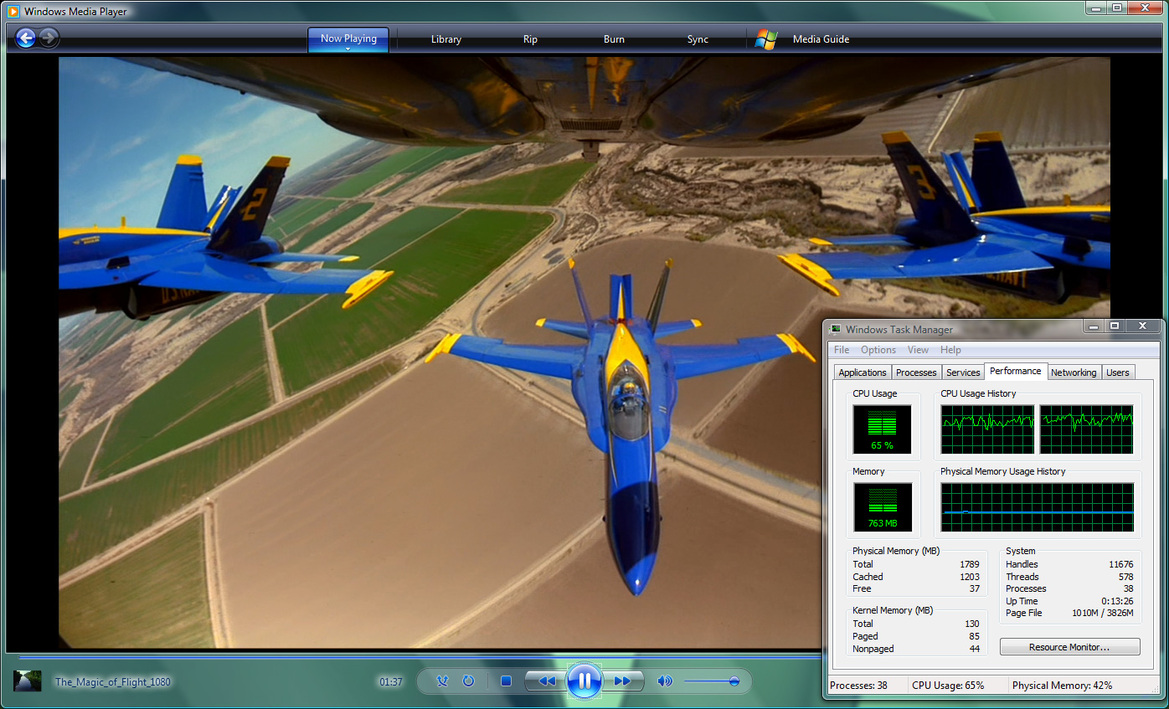Viewport: 1169px width, 709px height.
Task: Skip to the next track
Action: 622,681
